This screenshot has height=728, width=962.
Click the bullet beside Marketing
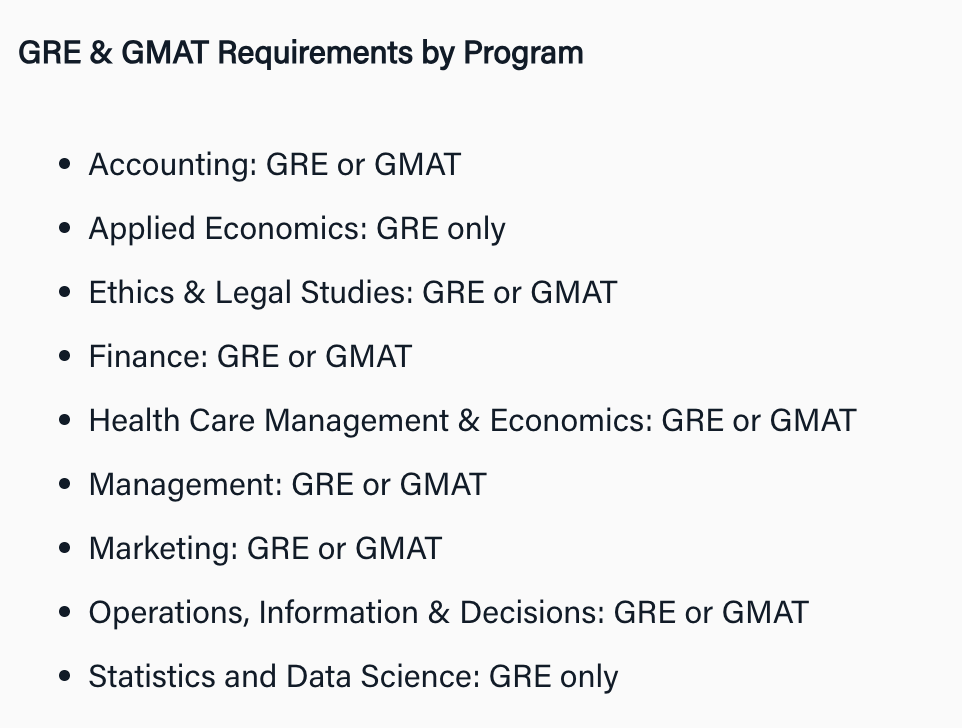click(x=66, y=549)
